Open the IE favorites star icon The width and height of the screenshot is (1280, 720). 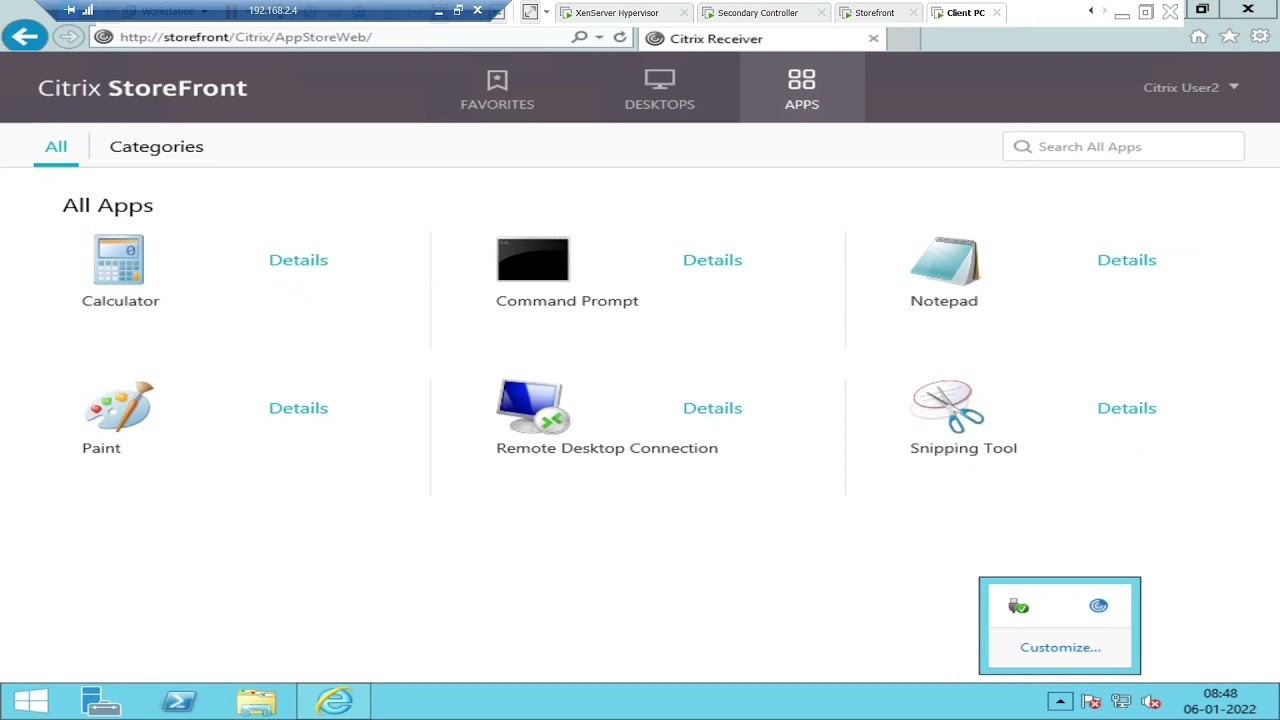click(x=1229, y=37)
